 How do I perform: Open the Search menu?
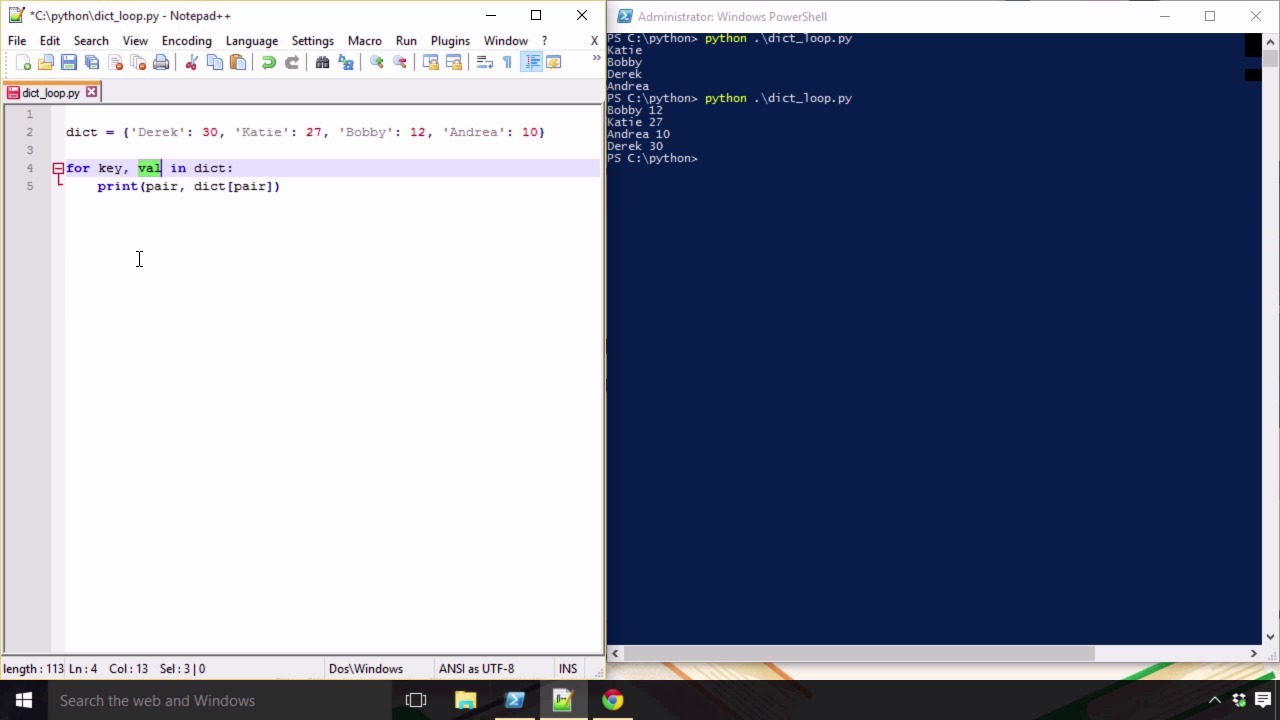[91, 41]
